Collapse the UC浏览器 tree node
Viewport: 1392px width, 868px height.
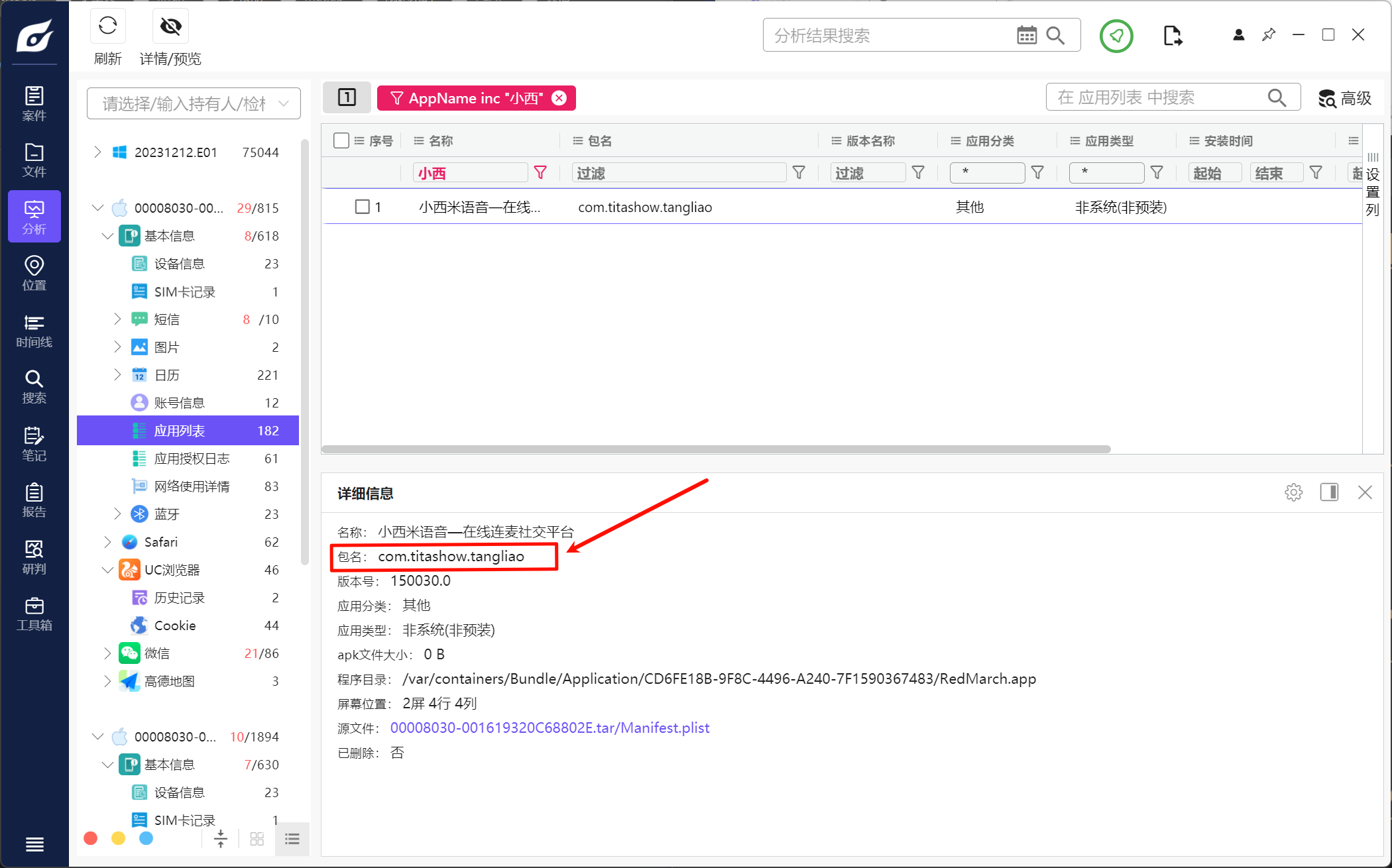click(x=107, y=570)
